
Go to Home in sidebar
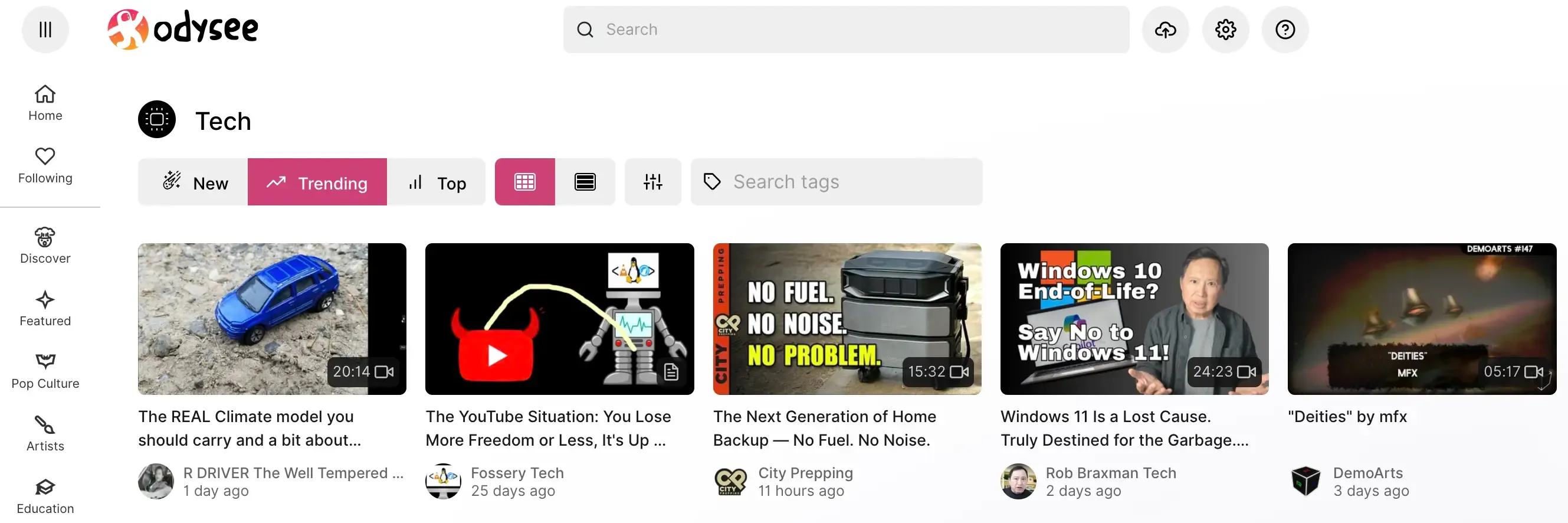(x=45, y=103)
